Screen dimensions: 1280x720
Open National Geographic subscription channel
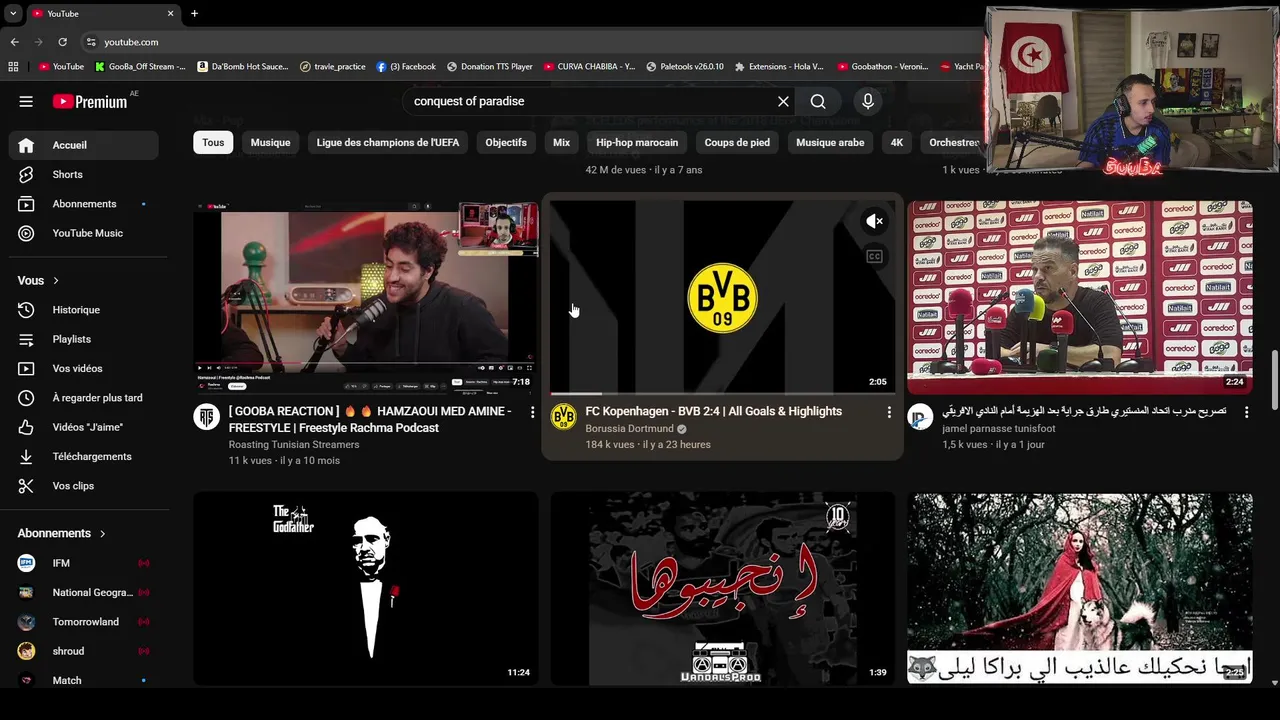[x=84, y=592]
